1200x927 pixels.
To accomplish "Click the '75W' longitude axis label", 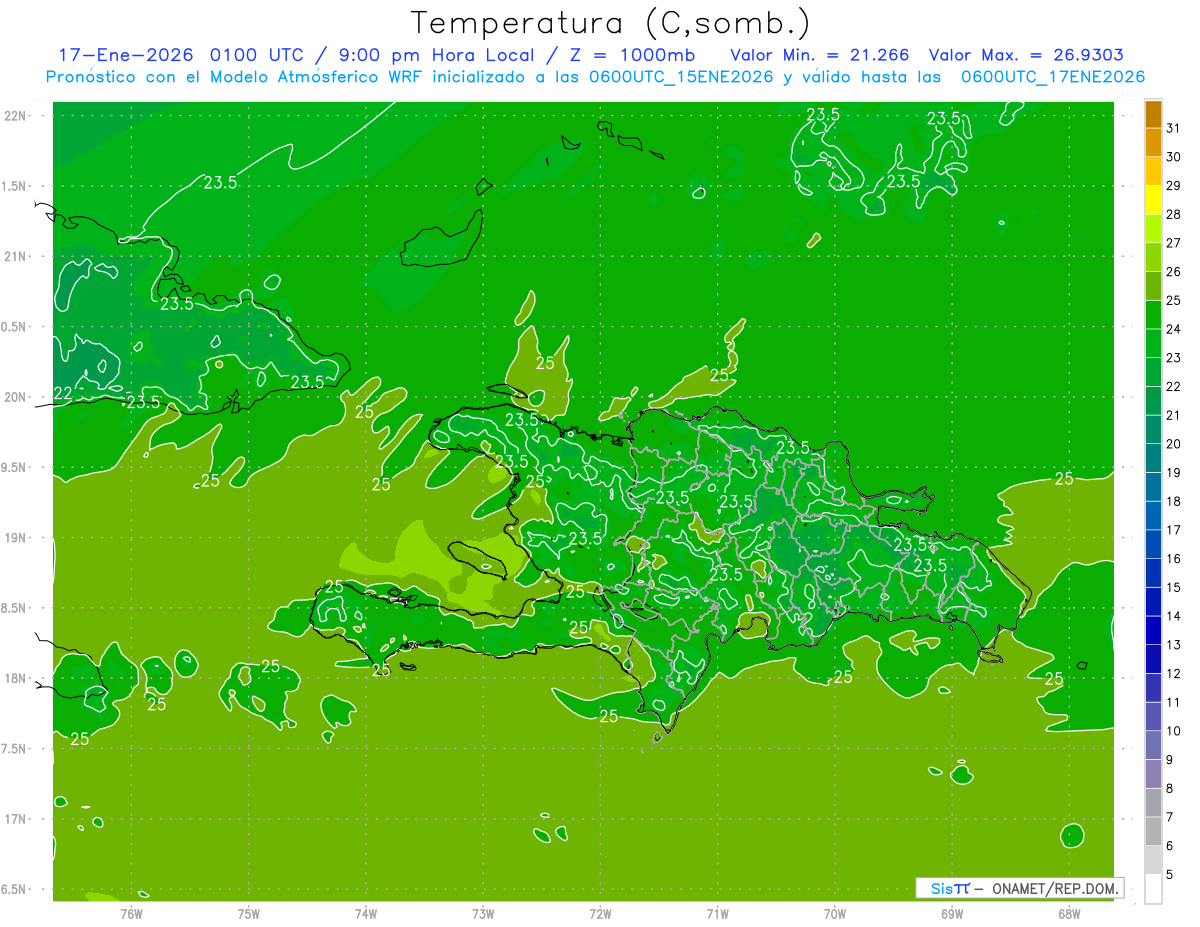I will pos(249,913).
